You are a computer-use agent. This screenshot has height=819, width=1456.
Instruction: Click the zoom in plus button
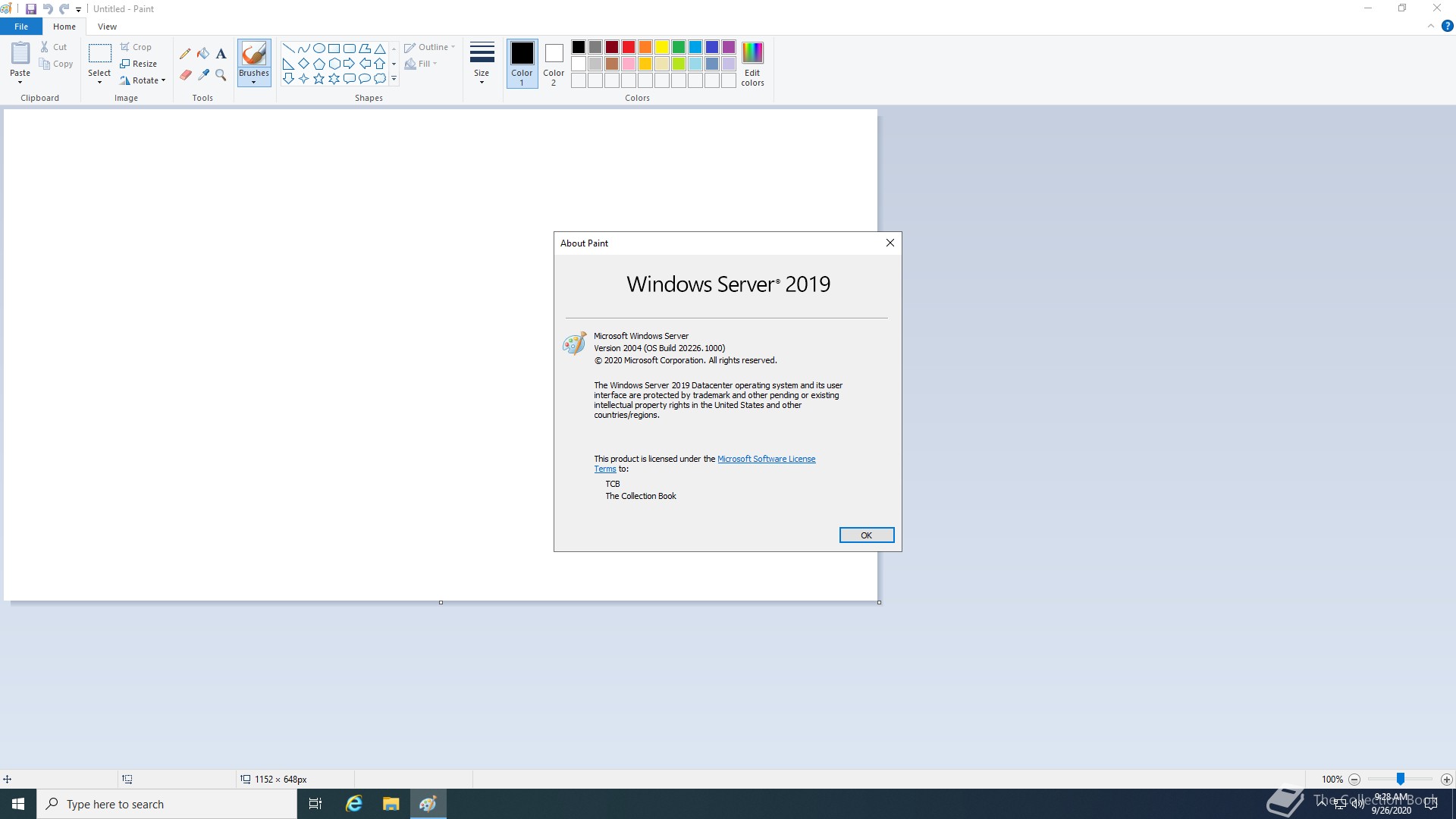coord(1446,780)
